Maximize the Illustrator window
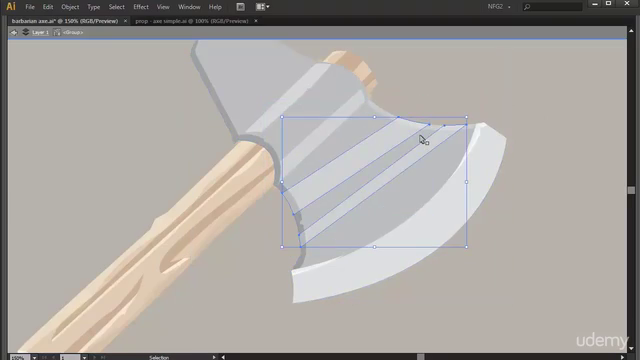640x360 pixels. [609, 4]
